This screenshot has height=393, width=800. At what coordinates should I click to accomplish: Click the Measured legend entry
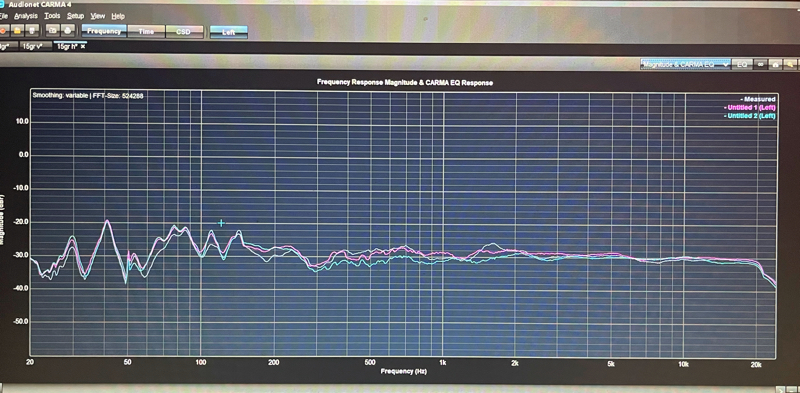coord(758,99)
